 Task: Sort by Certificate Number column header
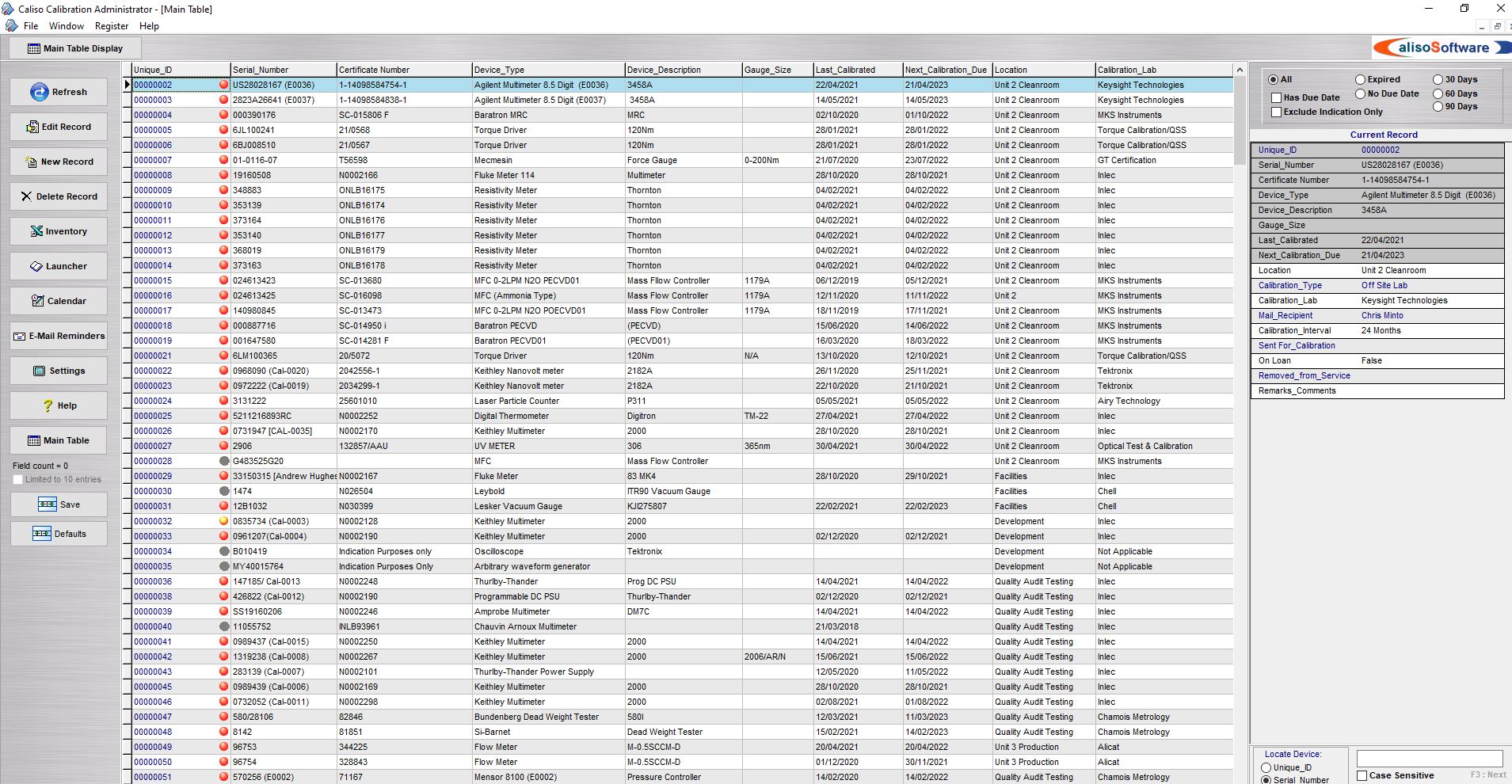(404, 70)
